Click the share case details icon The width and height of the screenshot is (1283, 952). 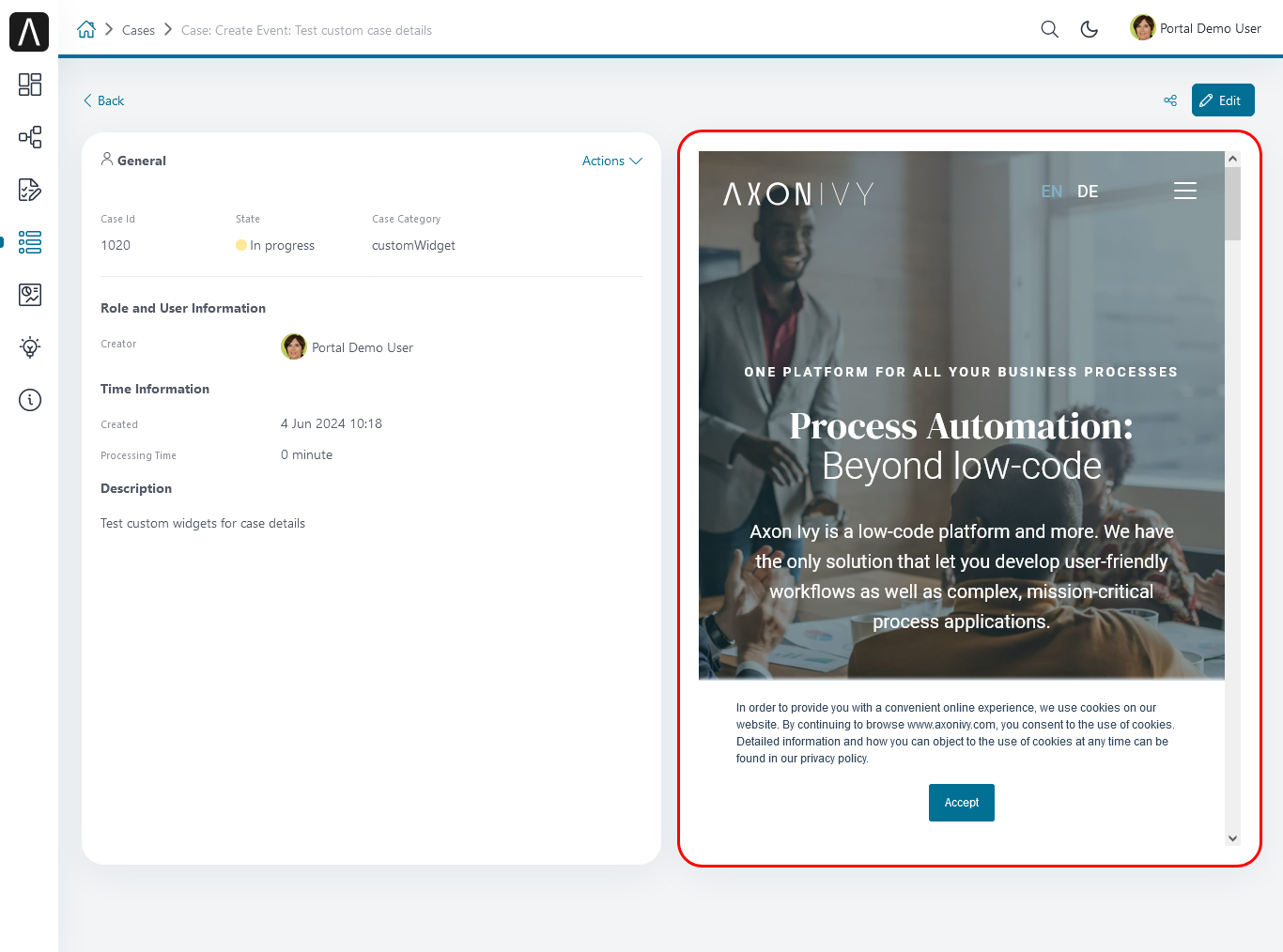(1170, 100)
